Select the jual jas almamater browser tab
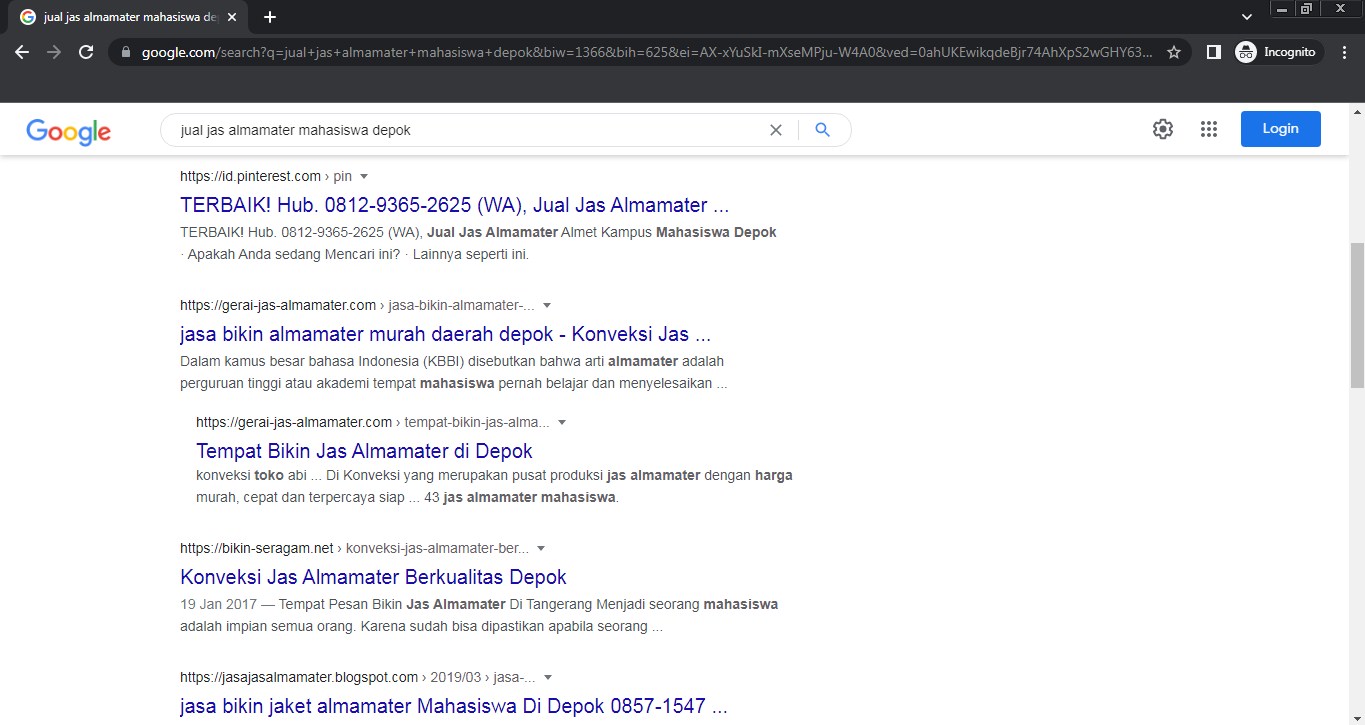Screen dimensions: 1365x725 127,17
